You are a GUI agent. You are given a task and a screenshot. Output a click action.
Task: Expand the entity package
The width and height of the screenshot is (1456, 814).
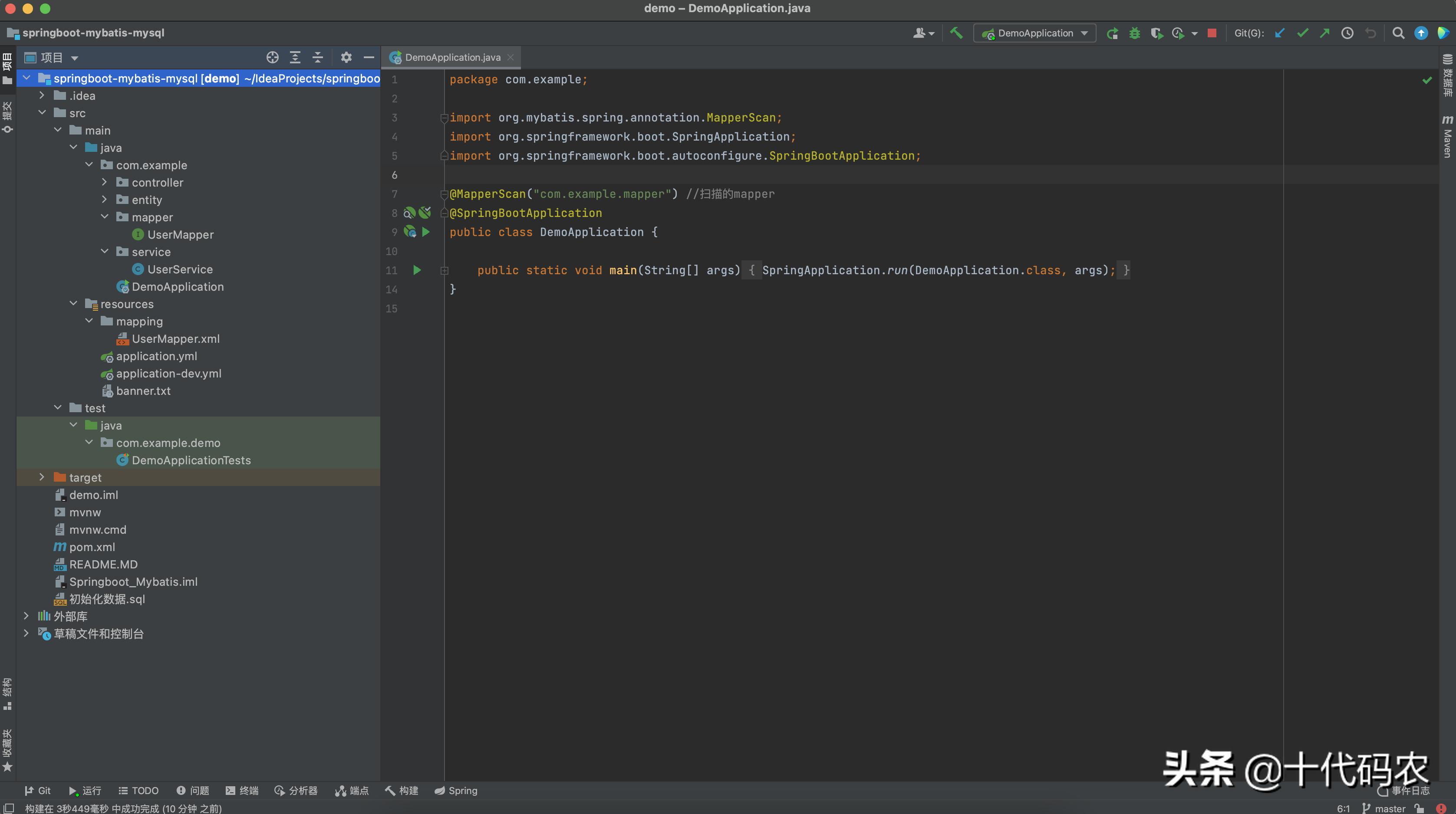(x=105, y=200)
